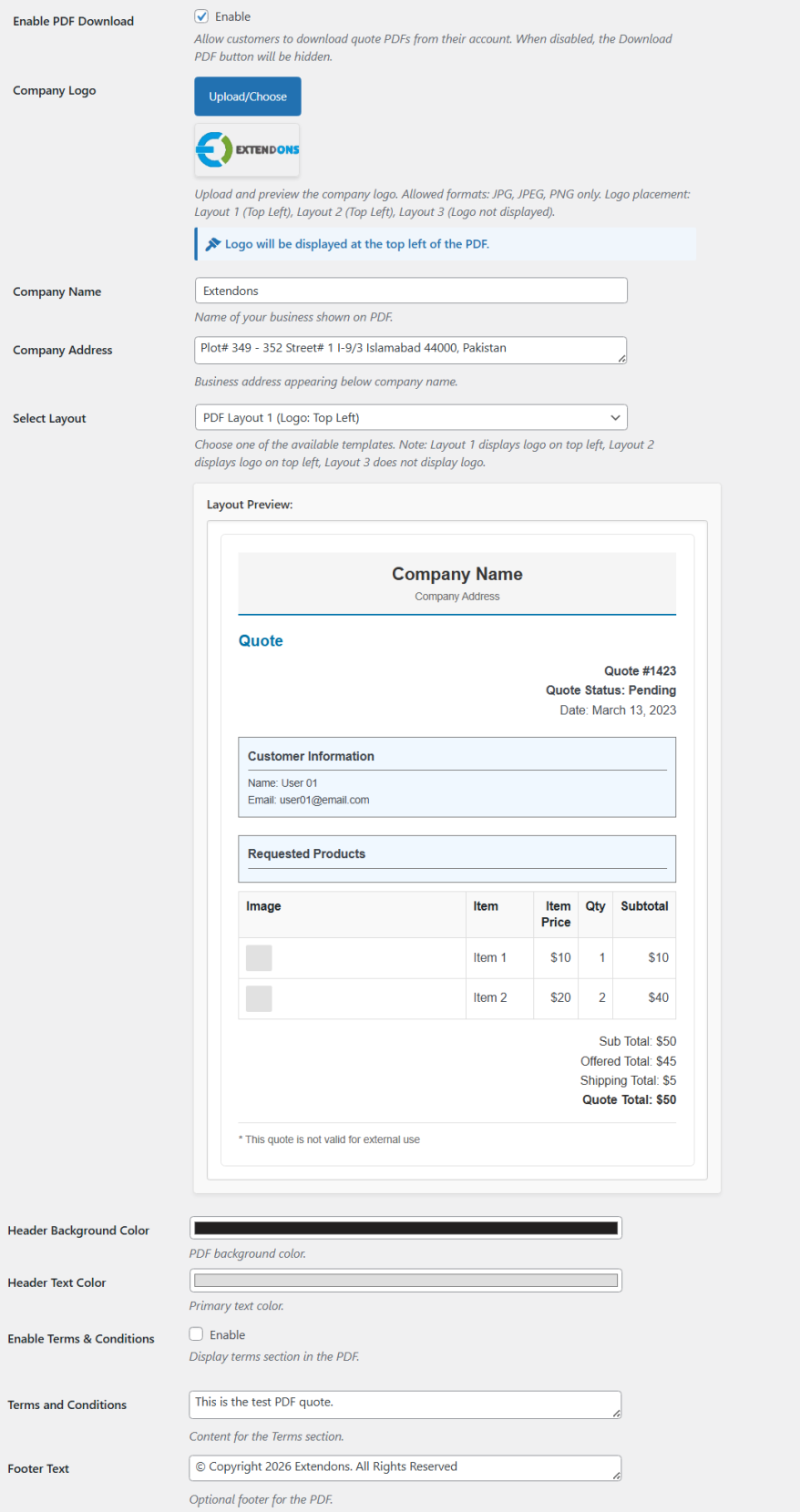Click the 'Select Layout' setting label

pyautogui.click(x=49, y=418)
